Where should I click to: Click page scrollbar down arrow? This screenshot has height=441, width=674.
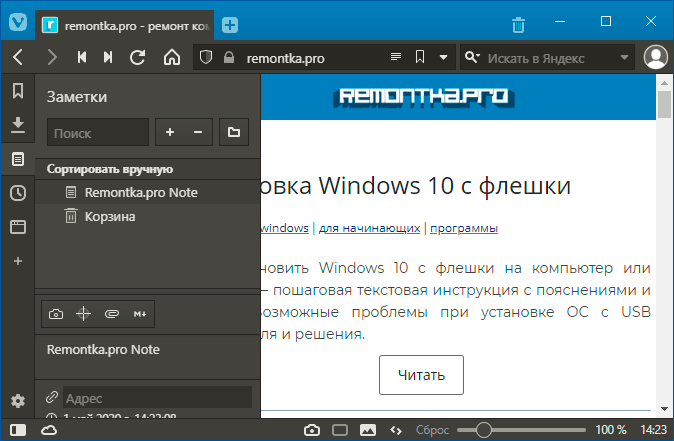[x=664, y=409]
